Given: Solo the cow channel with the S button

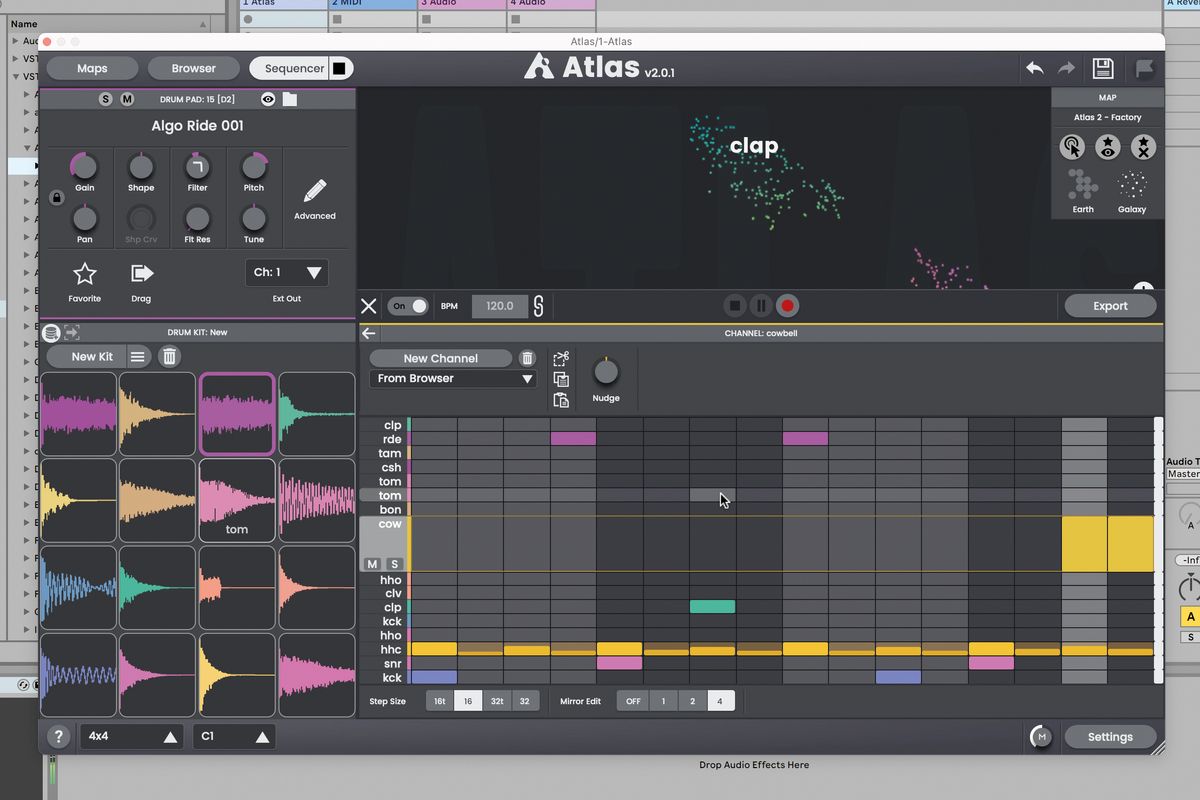Looking at the screenshot, I should pyautogui.click(x=394, y=564).
